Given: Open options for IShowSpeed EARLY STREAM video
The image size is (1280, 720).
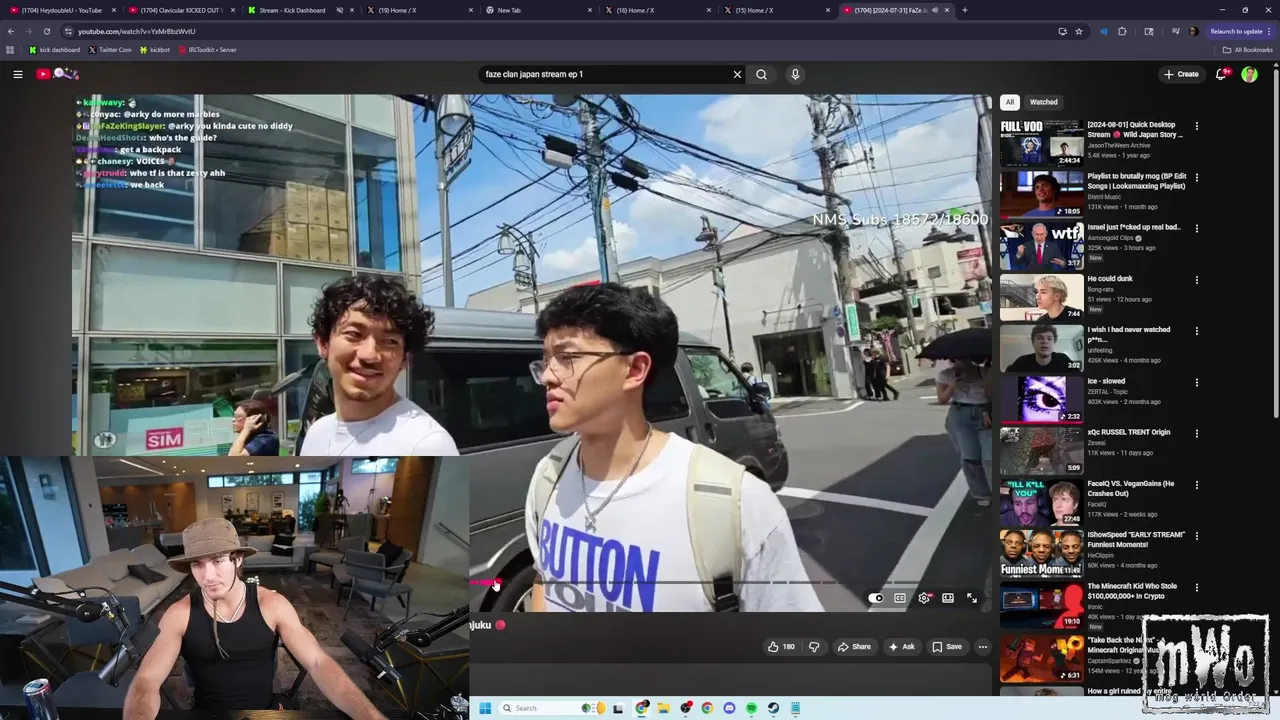Looking at the screenshot, I should tap(1196, 536).
